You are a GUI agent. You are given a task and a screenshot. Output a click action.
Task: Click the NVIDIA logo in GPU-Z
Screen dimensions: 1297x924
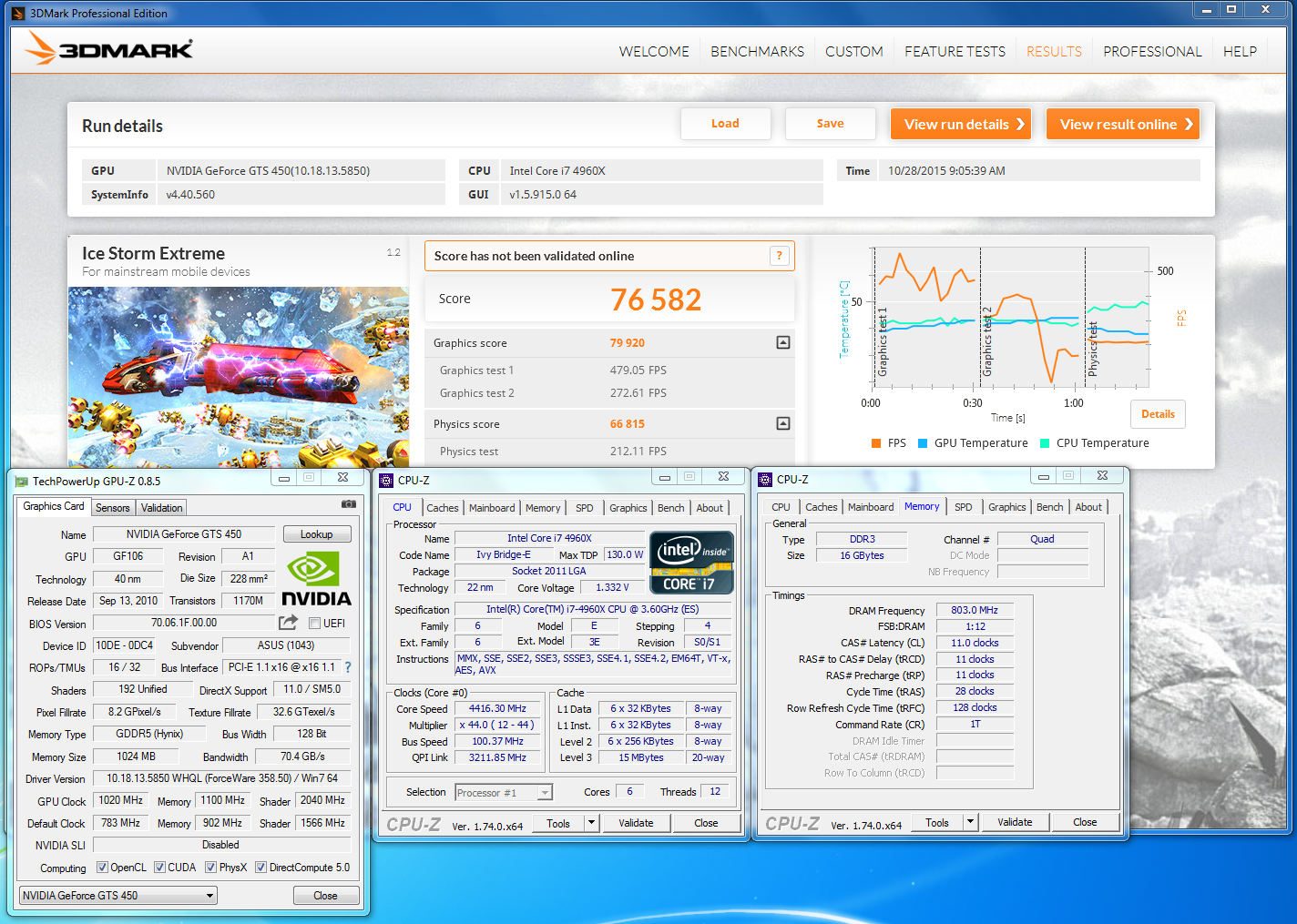[316, 579]
